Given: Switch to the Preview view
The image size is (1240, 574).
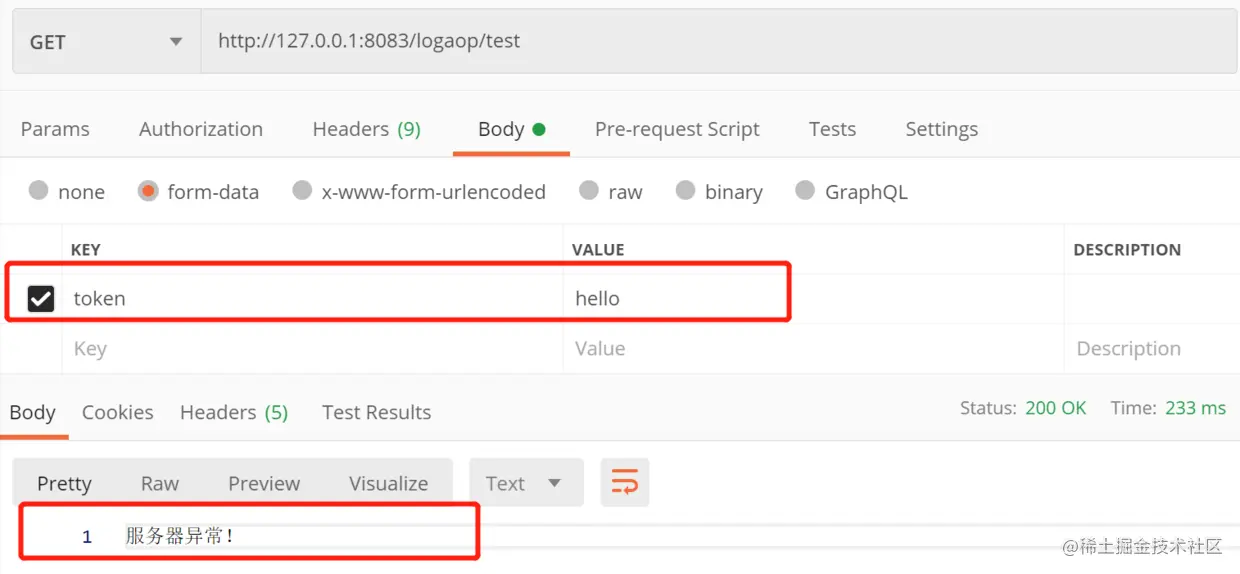Looking at the screenshot, I should (x=264, y=483).
